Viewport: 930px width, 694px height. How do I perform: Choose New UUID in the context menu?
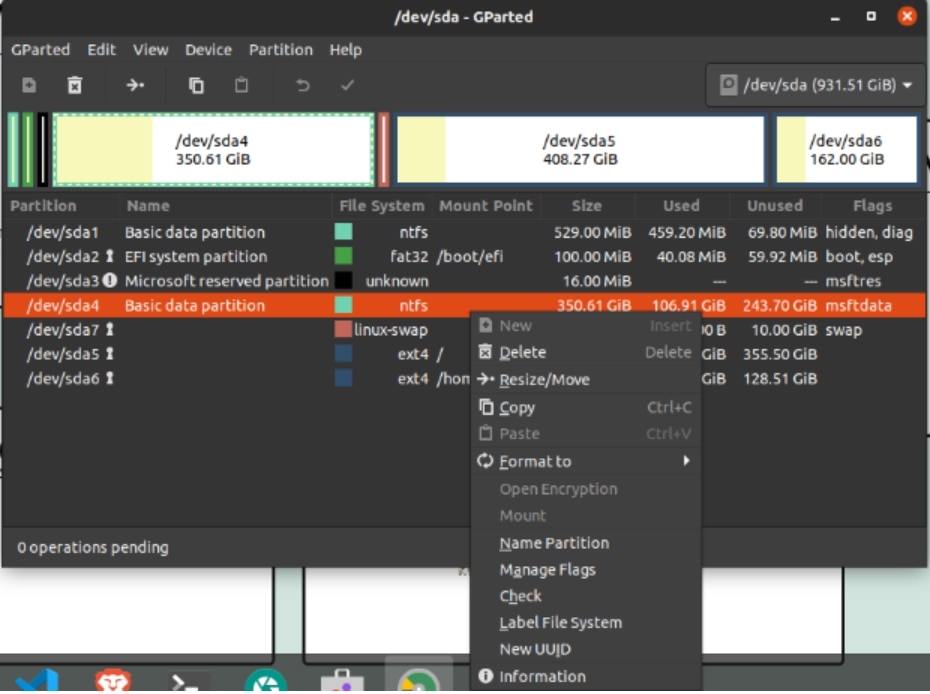(x=585, y=650)
